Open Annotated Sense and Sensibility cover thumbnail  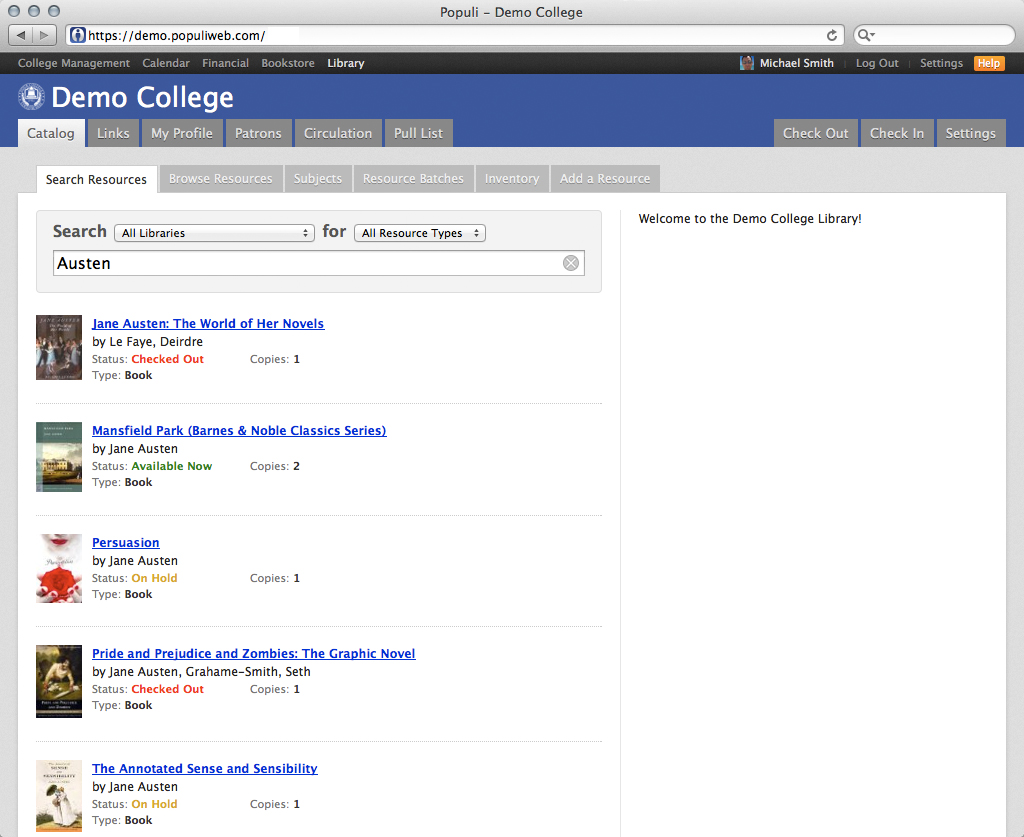(x=59, y=796)
